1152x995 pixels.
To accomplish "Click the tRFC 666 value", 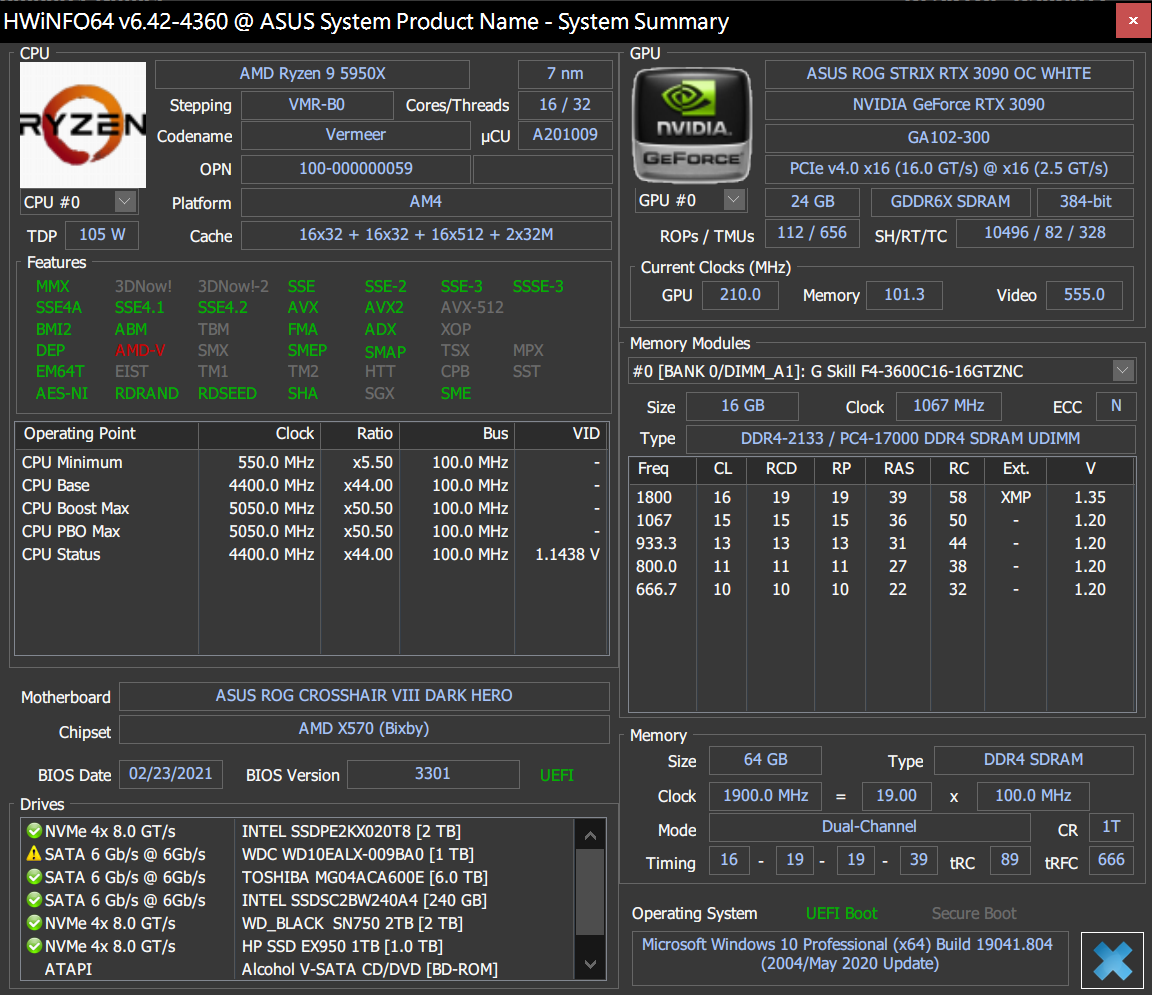I will pos(1111,860).
